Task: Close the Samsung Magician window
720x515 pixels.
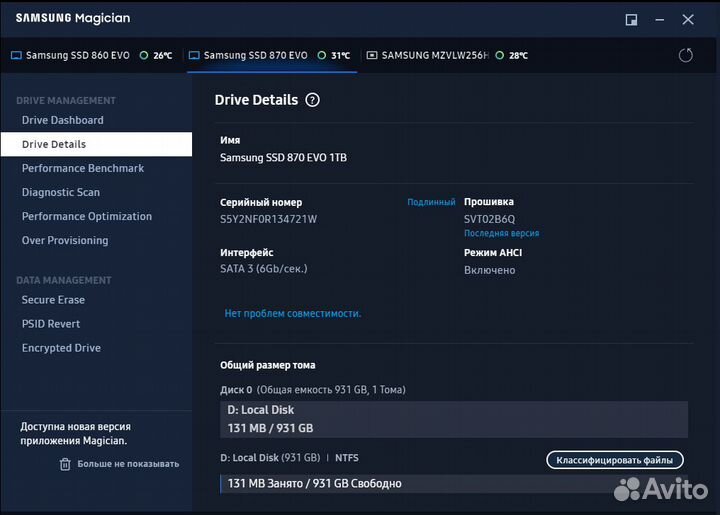Action: [688, 20]
